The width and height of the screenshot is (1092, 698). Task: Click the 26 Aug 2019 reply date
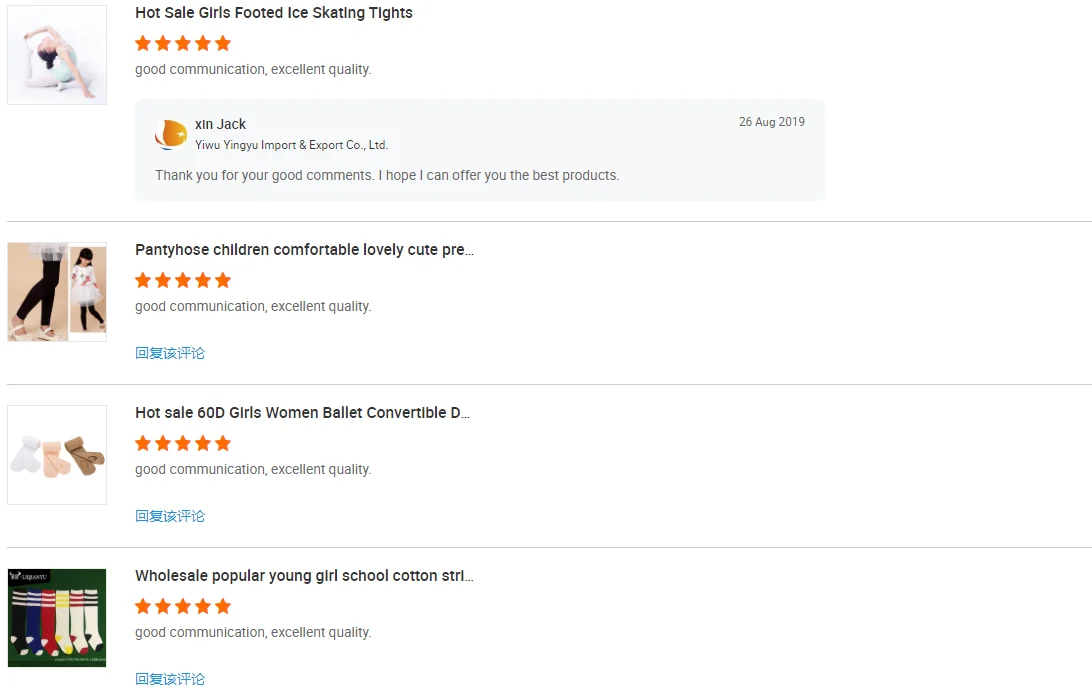pos(771,122)
